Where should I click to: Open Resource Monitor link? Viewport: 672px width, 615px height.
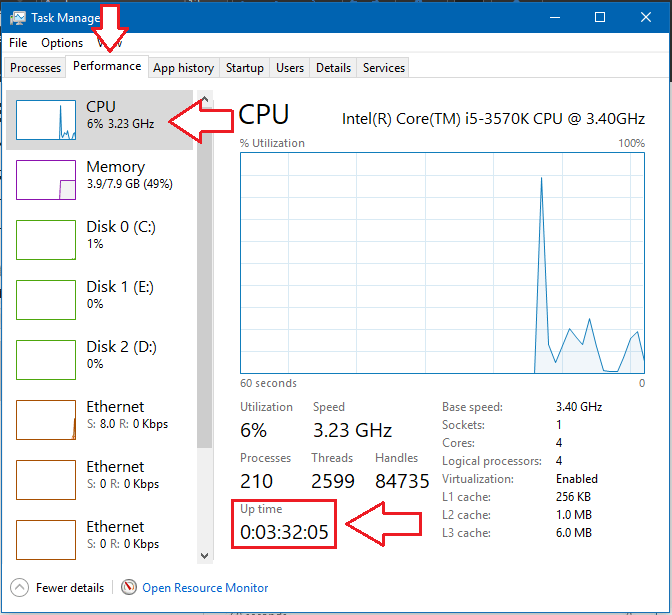coord(205,588)
